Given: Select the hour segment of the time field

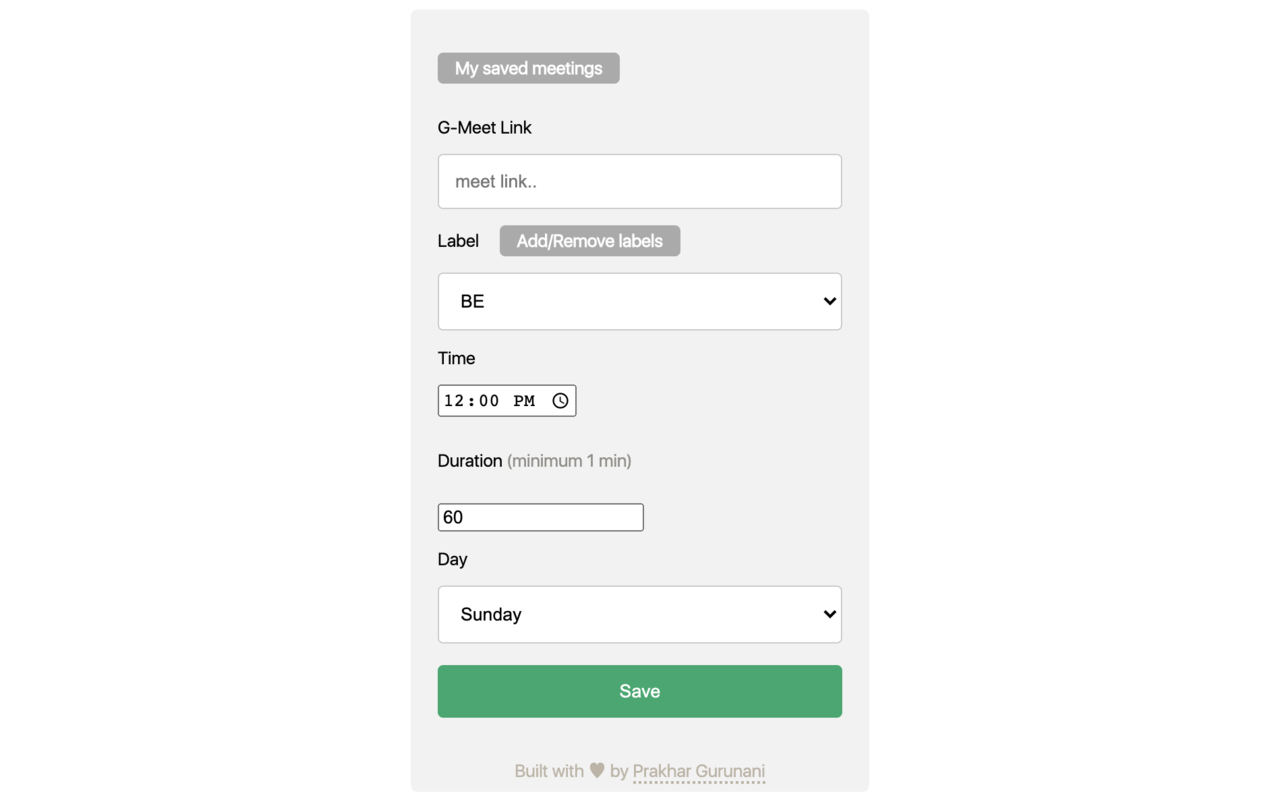Looking at the screenshot, I should [454, 401].
